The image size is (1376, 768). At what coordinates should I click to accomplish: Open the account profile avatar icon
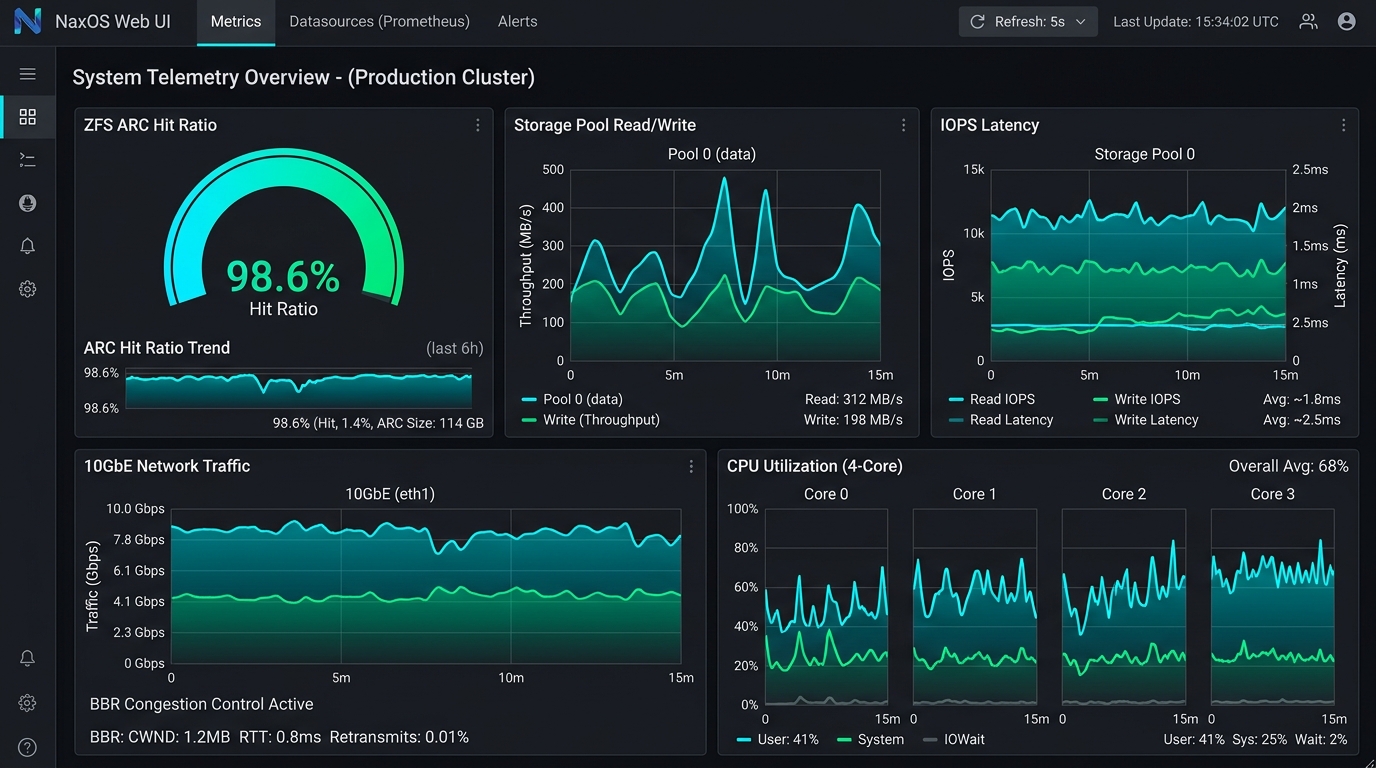1347,21
